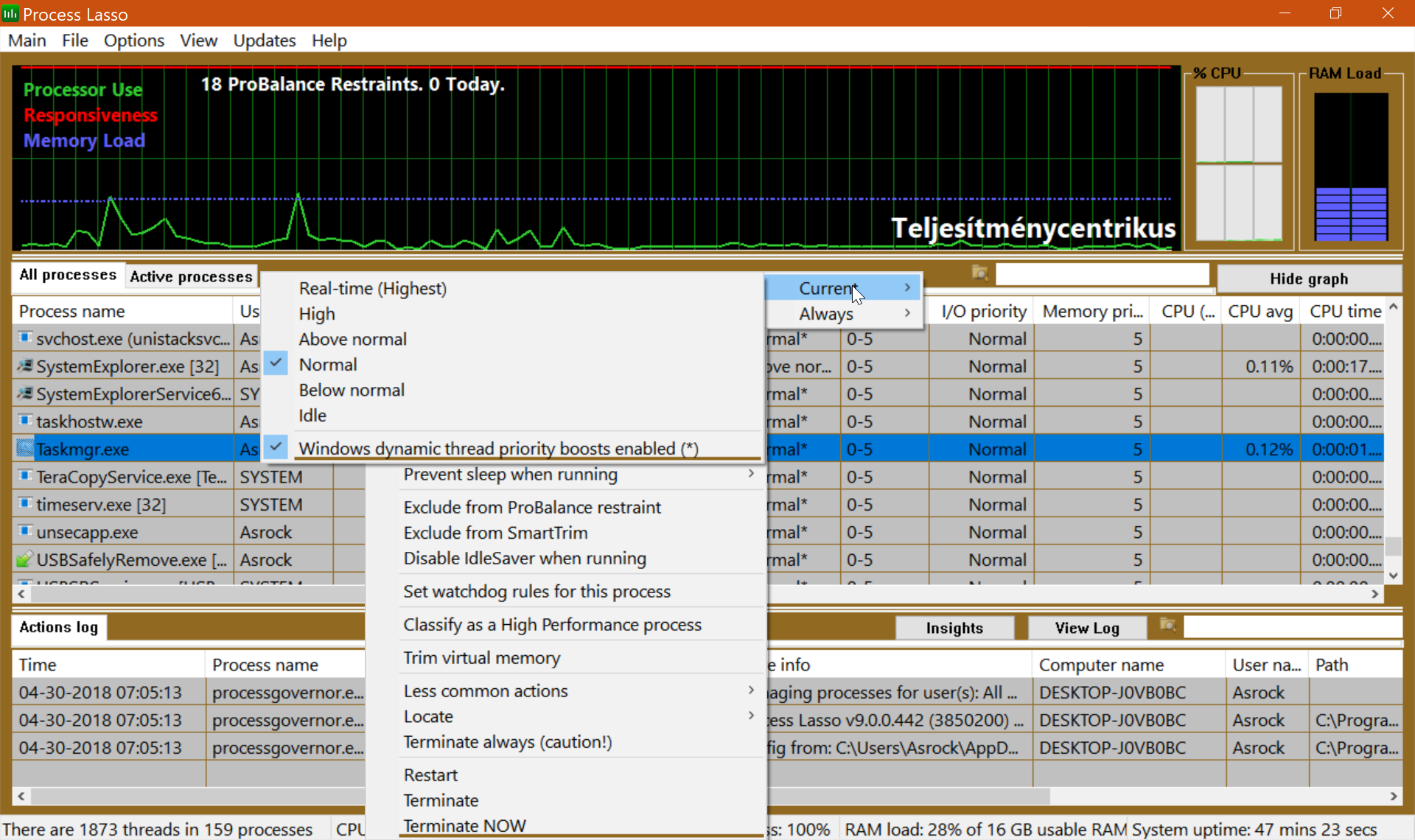Click the process list vertical scrollbar thumb
Screen dimensions: 1415x840
click(x=1393, y=547)
